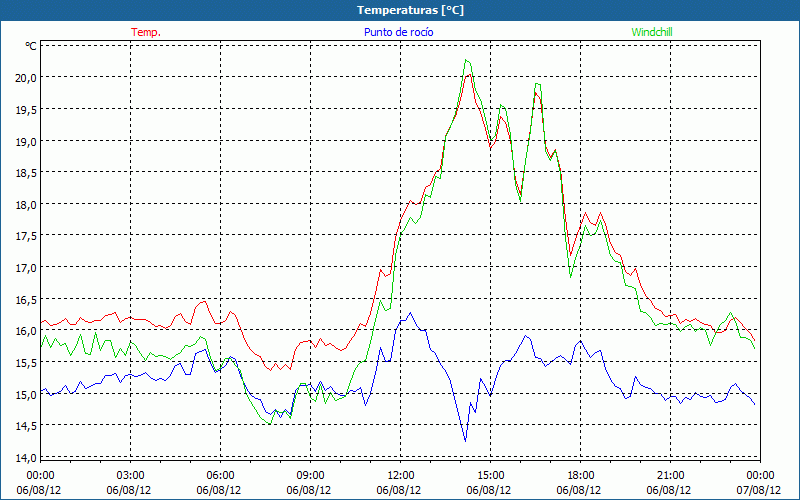800x500 pixels.
Task: Click the "20,0" y-axis value
Action: point(27,78)
